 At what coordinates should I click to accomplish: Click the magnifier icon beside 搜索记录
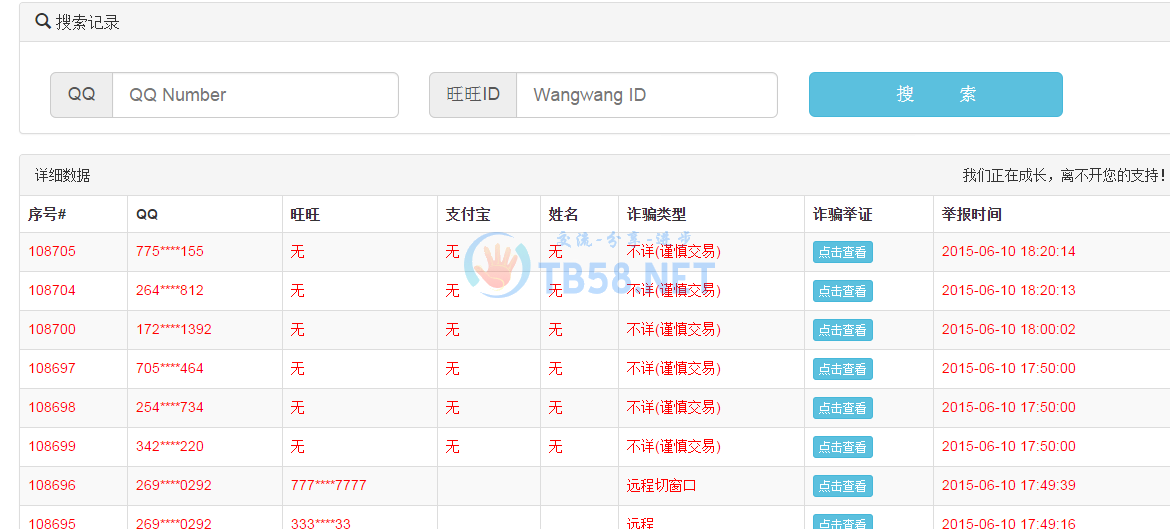(43, 22)
